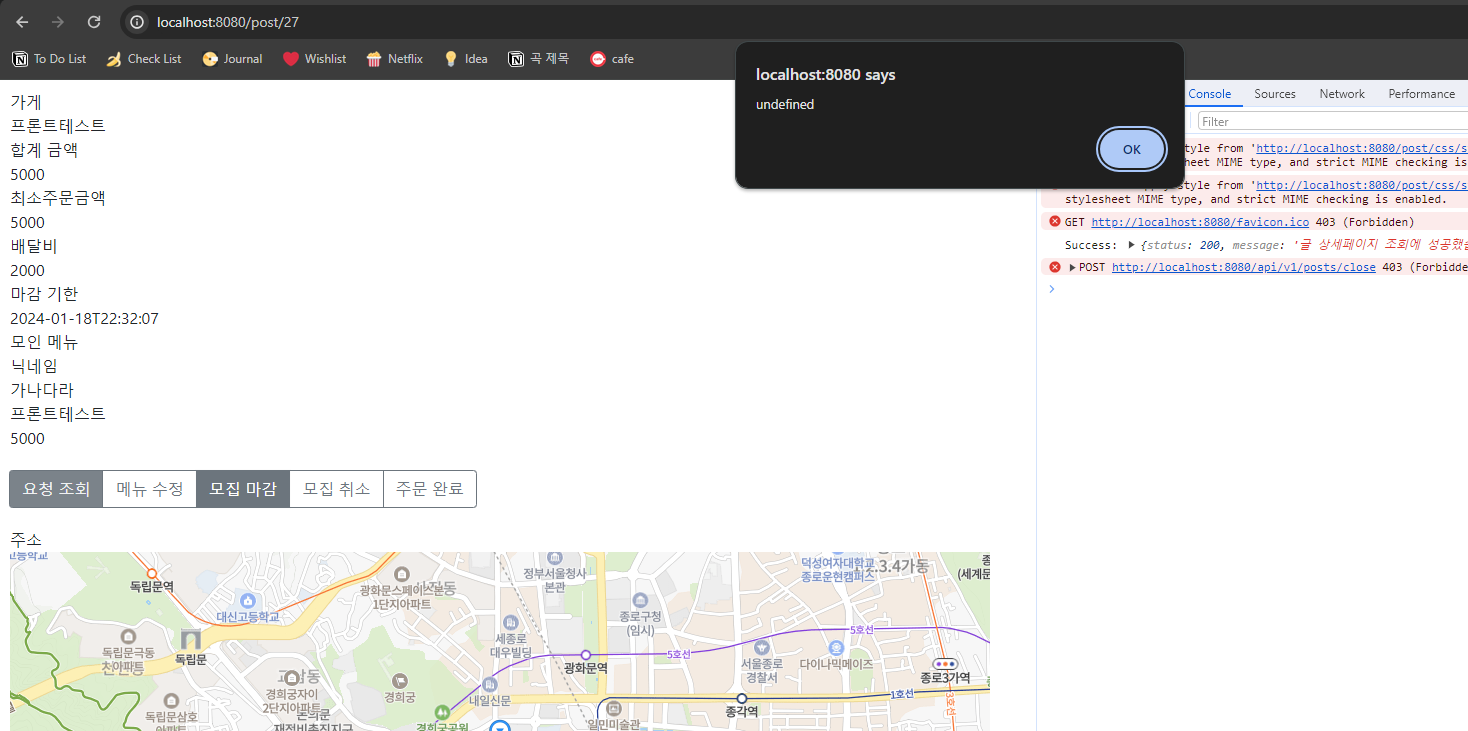1468x731 pixels.
Task: Open the Wishlist bookmark
Action: click(314, 59)
